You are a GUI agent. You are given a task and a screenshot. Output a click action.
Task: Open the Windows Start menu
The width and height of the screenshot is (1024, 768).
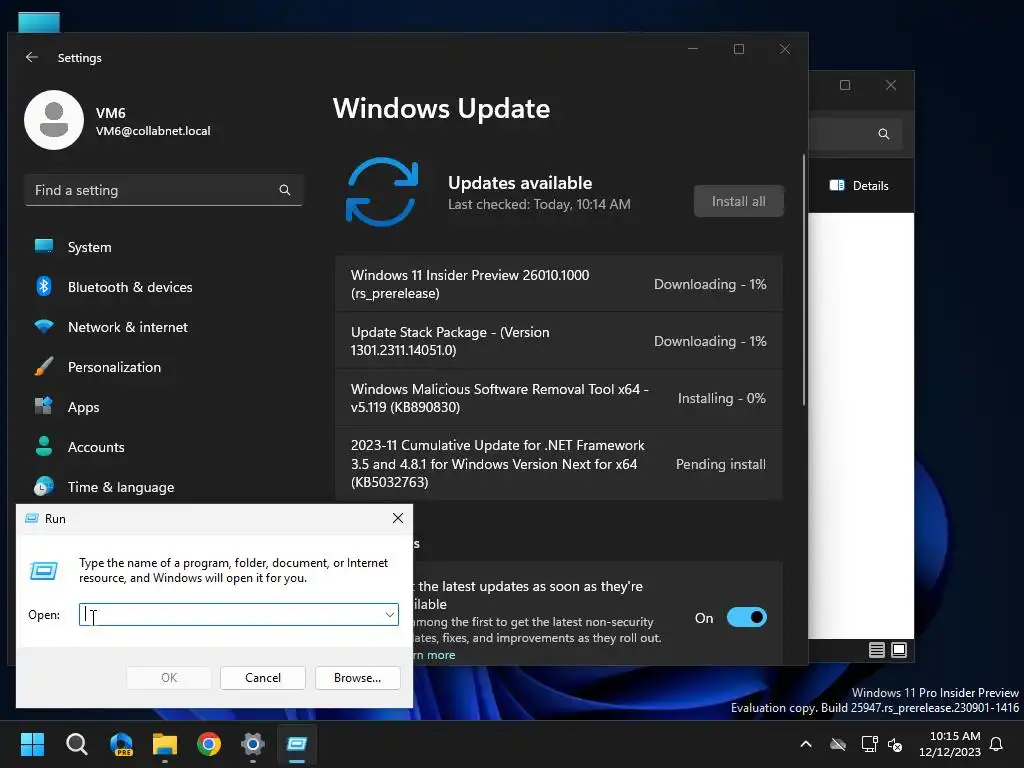[32, 744]
